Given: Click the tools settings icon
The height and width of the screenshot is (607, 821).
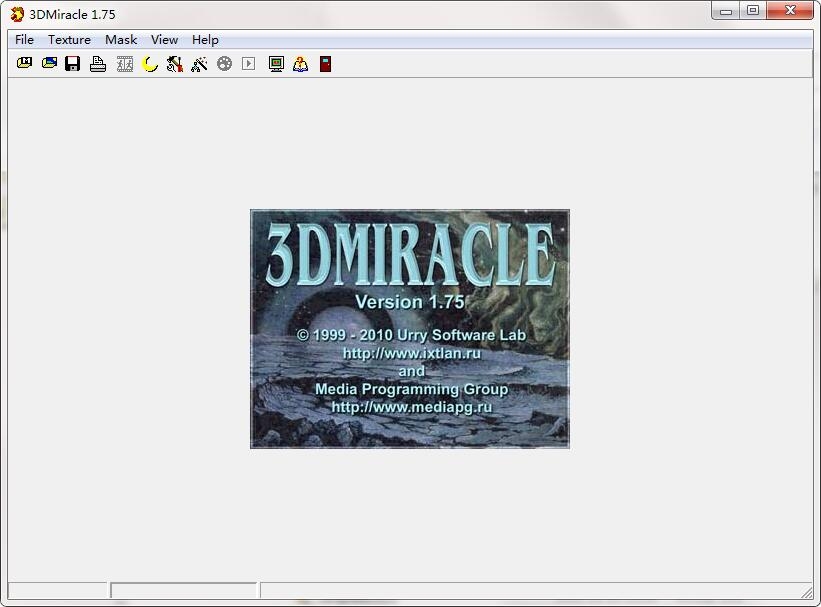Looking at the screenshot, I should click(x=175, y=64).
